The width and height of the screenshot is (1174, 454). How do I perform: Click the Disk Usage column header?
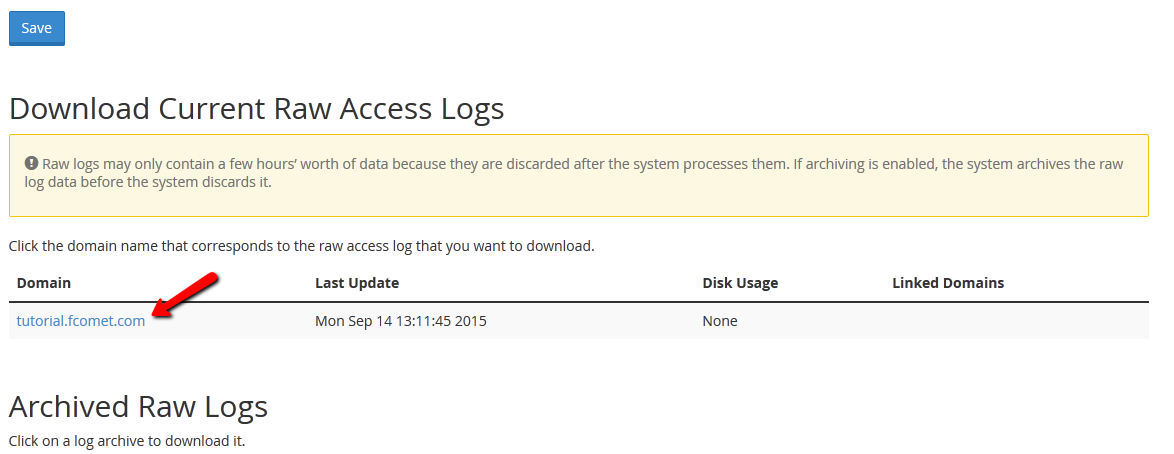tap(740, 283)
